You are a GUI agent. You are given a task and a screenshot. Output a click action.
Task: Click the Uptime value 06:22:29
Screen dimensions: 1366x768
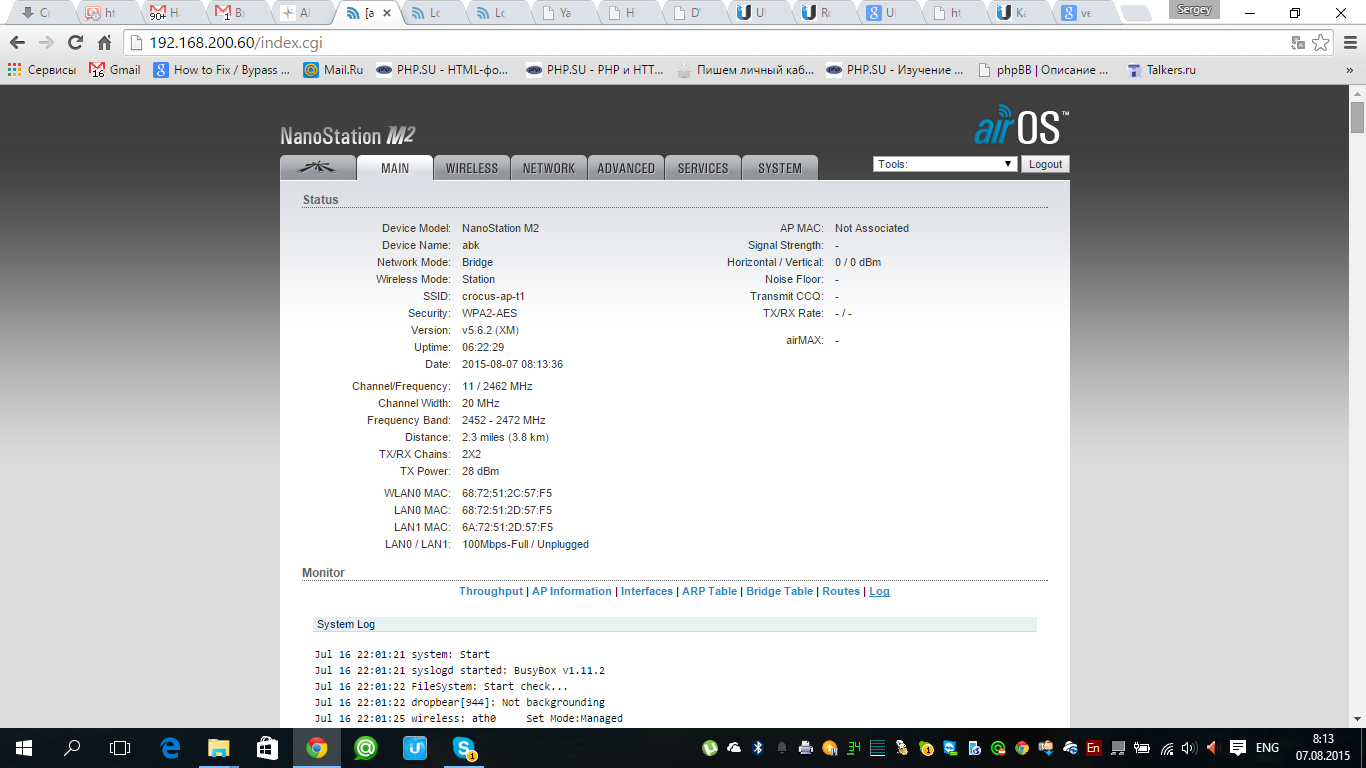pos(483,347)
